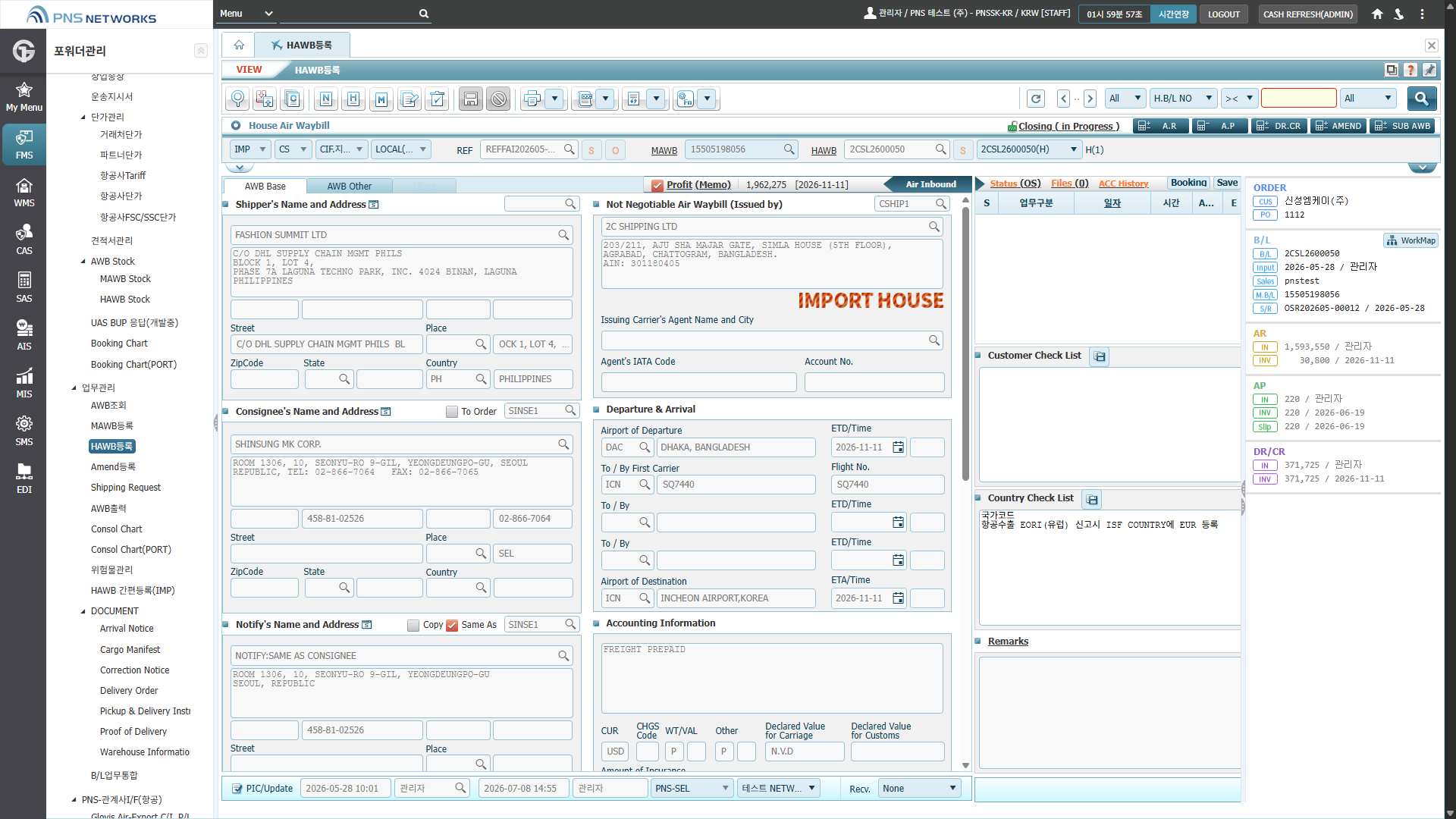Open the ACC History link
Viewport: 1456px width, 819px height.
(x=1123, y=184)
